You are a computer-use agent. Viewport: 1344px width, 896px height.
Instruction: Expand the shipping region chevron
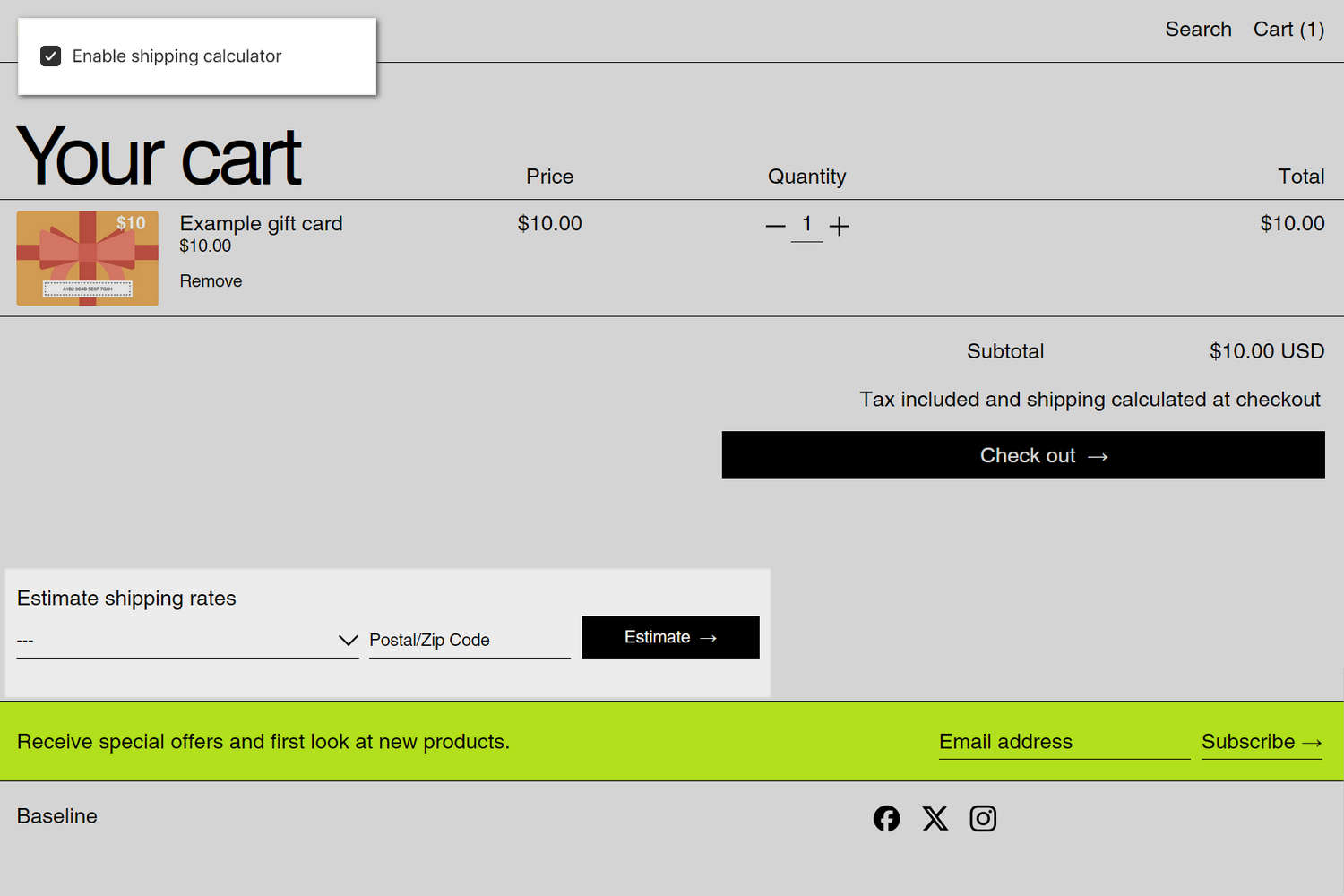point(348,640)
